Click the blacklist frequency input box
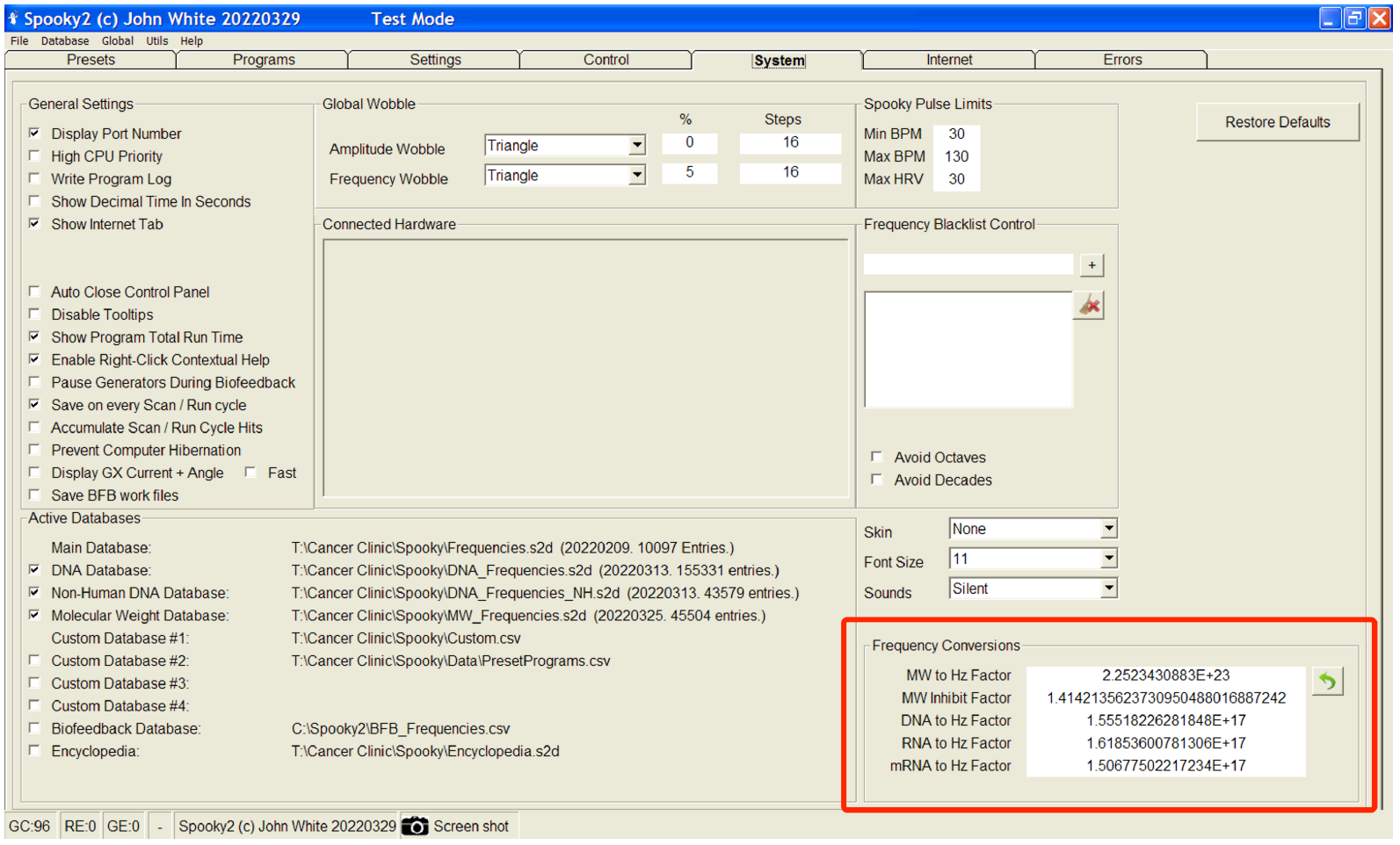Image resolution: width=1400 pixels, height=845 pixels. (968, 264)
